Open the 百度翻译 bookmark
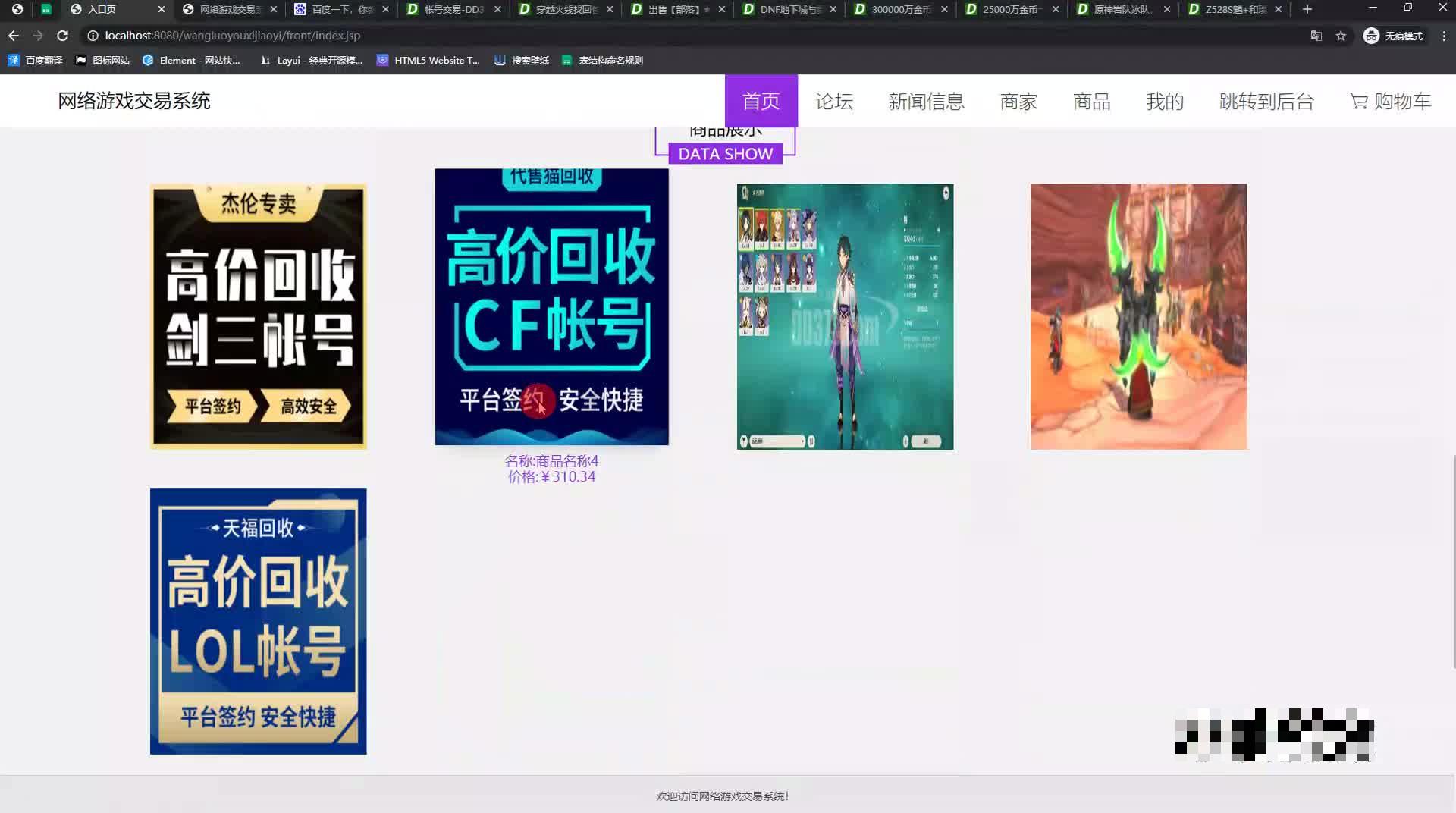This screenshot has width=1456, height=813. tap(36, 61)
